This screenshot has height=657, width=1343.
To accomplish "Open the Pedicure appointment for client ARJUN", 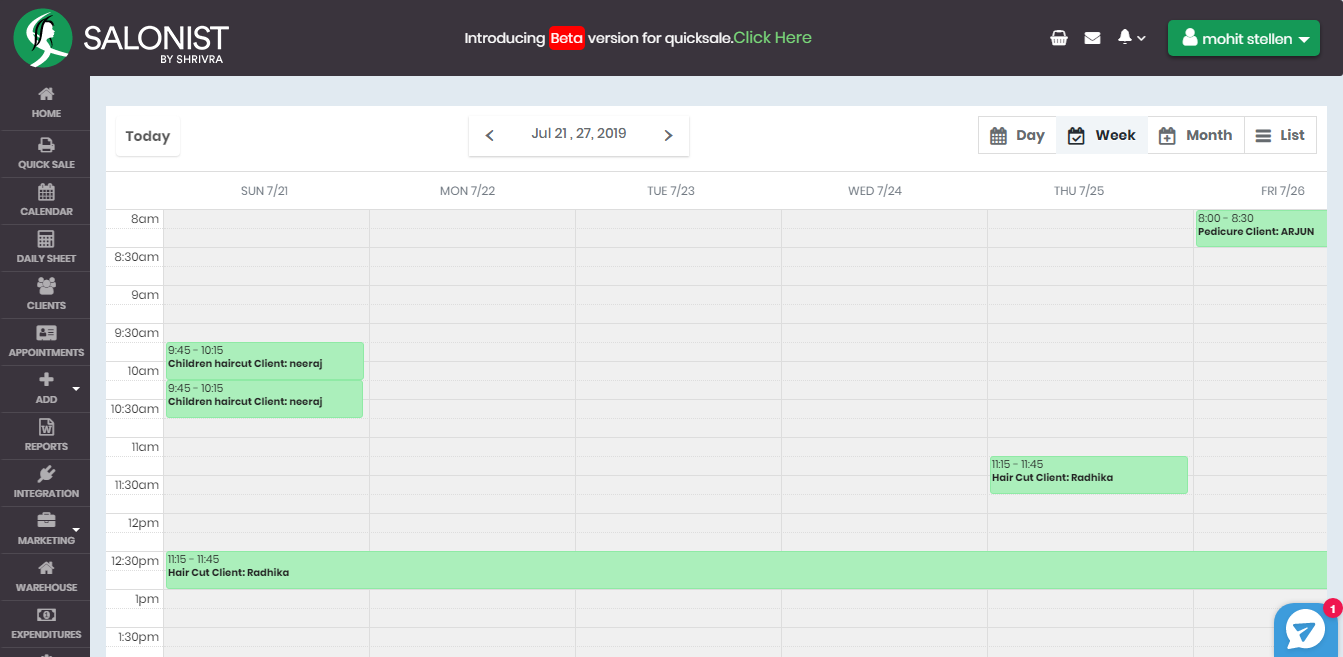I will pyautogui.click(x=1260, y=225).
